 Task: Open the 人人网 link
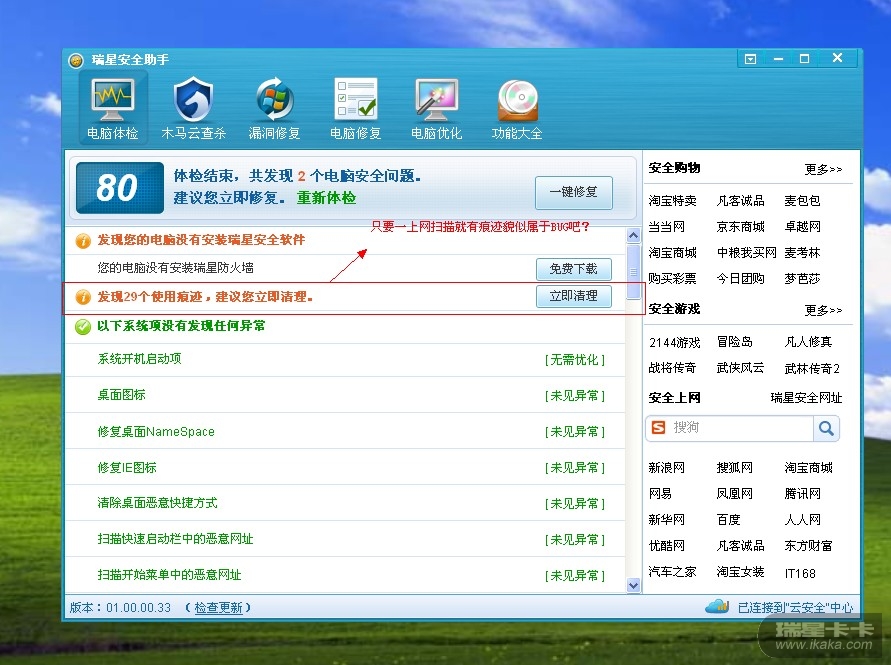coord(802,519)
